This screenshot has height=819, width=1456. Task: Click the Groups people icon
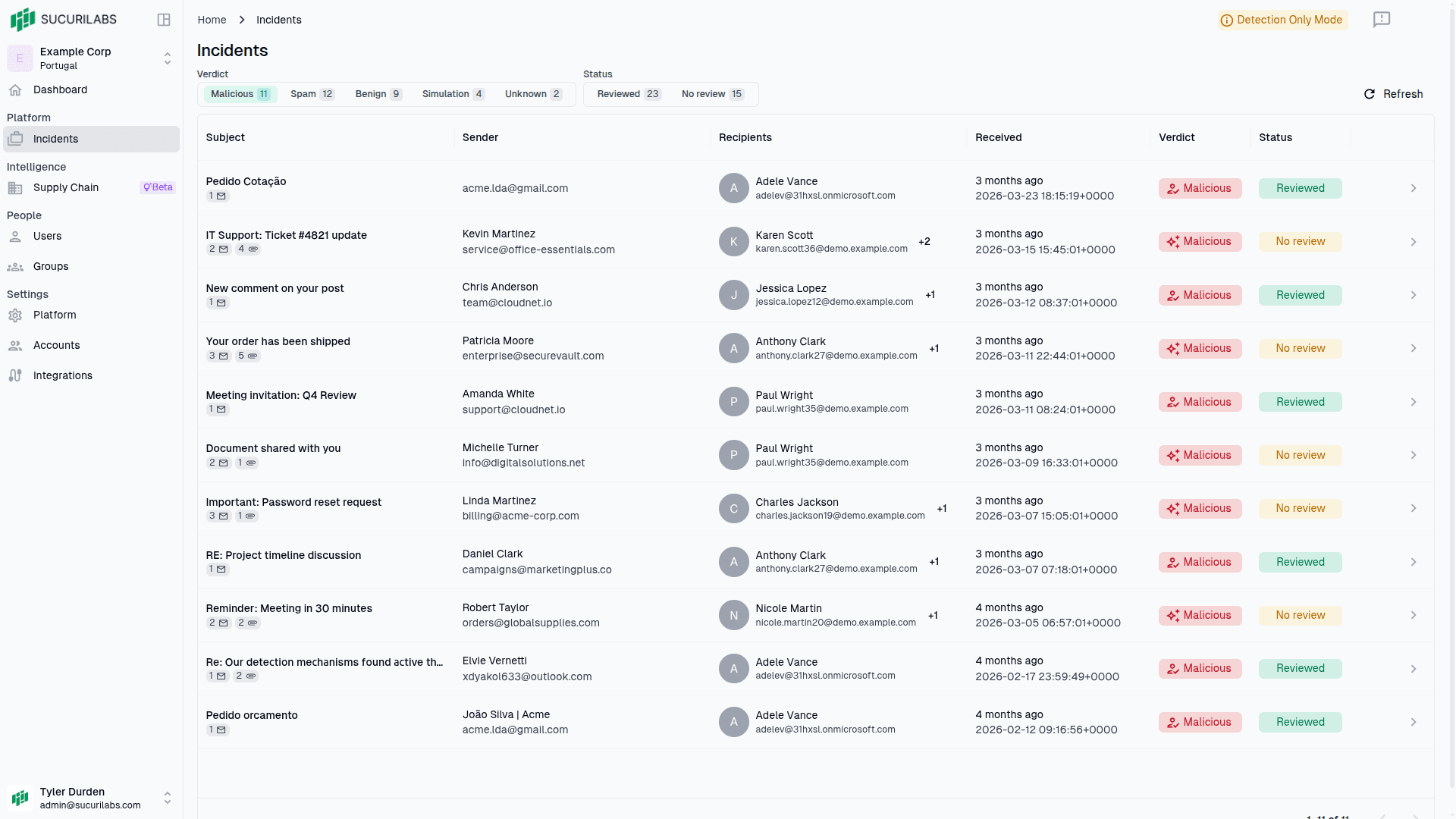pyautogui.click(x=15, y=266)
